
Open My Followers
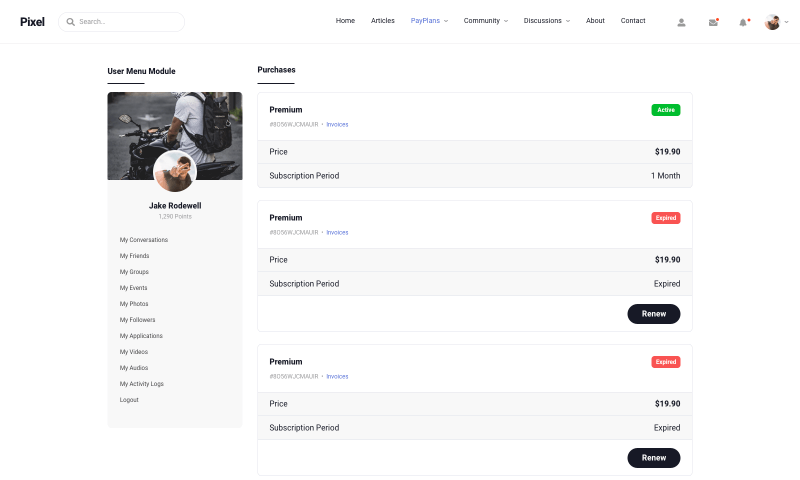138,320
